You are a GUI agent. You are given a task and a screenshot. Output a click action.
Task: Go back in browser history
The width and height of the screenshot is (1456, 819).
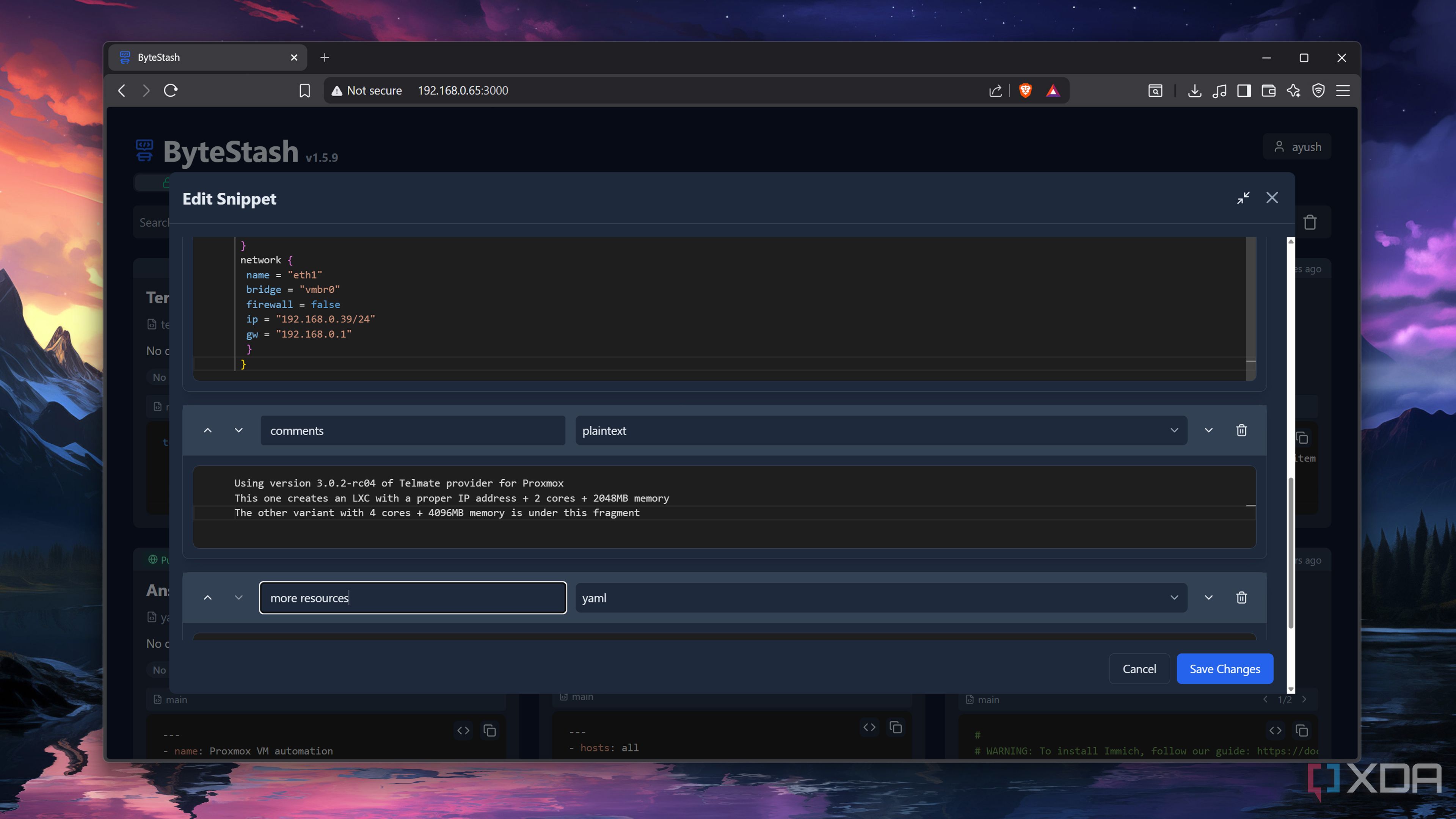point(121,91)
